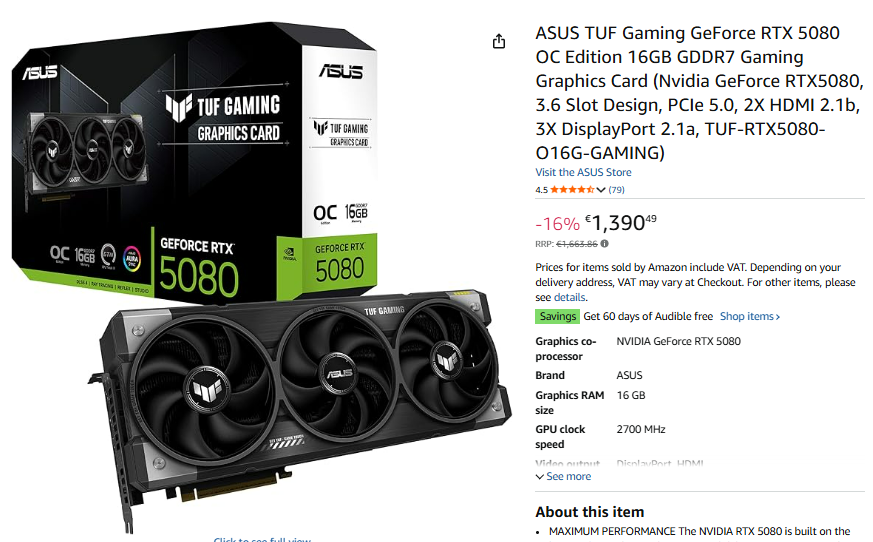Open the star rating dropdown chevron
Image resolution: width=873 pixels, height=542 pixels.
point(601,190)
